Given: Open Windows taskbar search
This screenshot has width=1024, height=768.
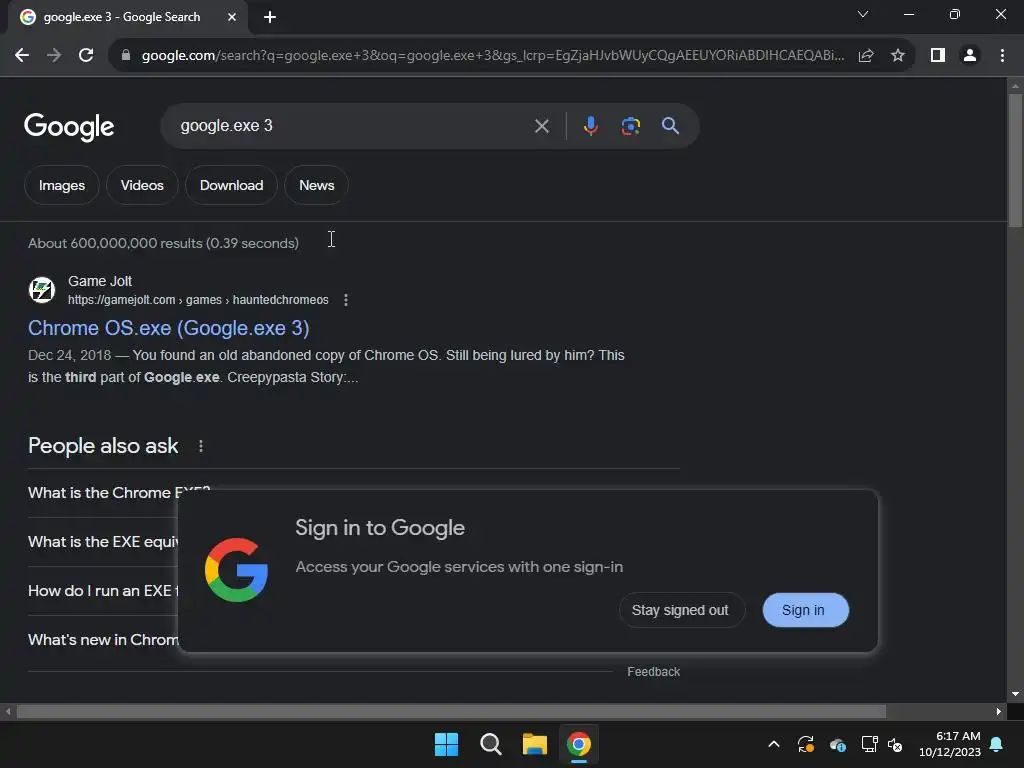Looking at the screenshot, I should tap(490, 744).
